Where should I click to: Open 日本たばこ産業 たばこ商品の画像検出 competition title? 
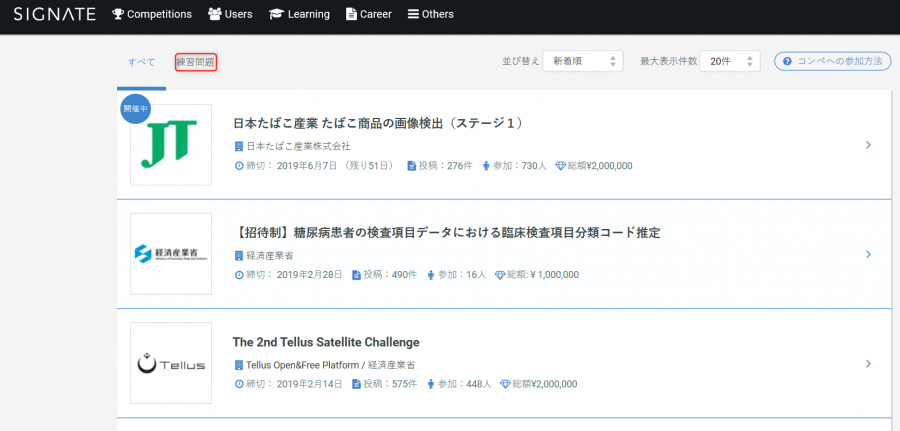(378, 123)
